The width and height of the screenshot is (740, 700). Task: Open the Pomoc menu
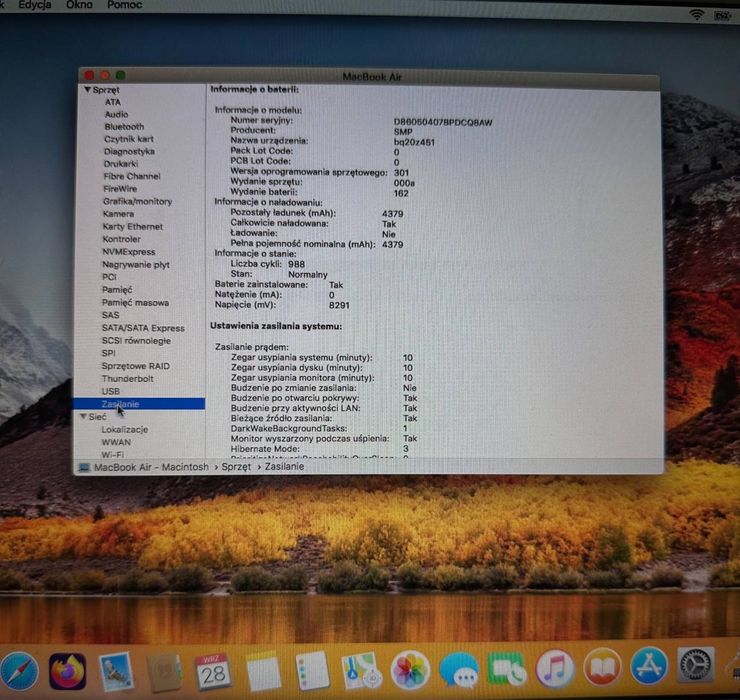click(125, 5)
